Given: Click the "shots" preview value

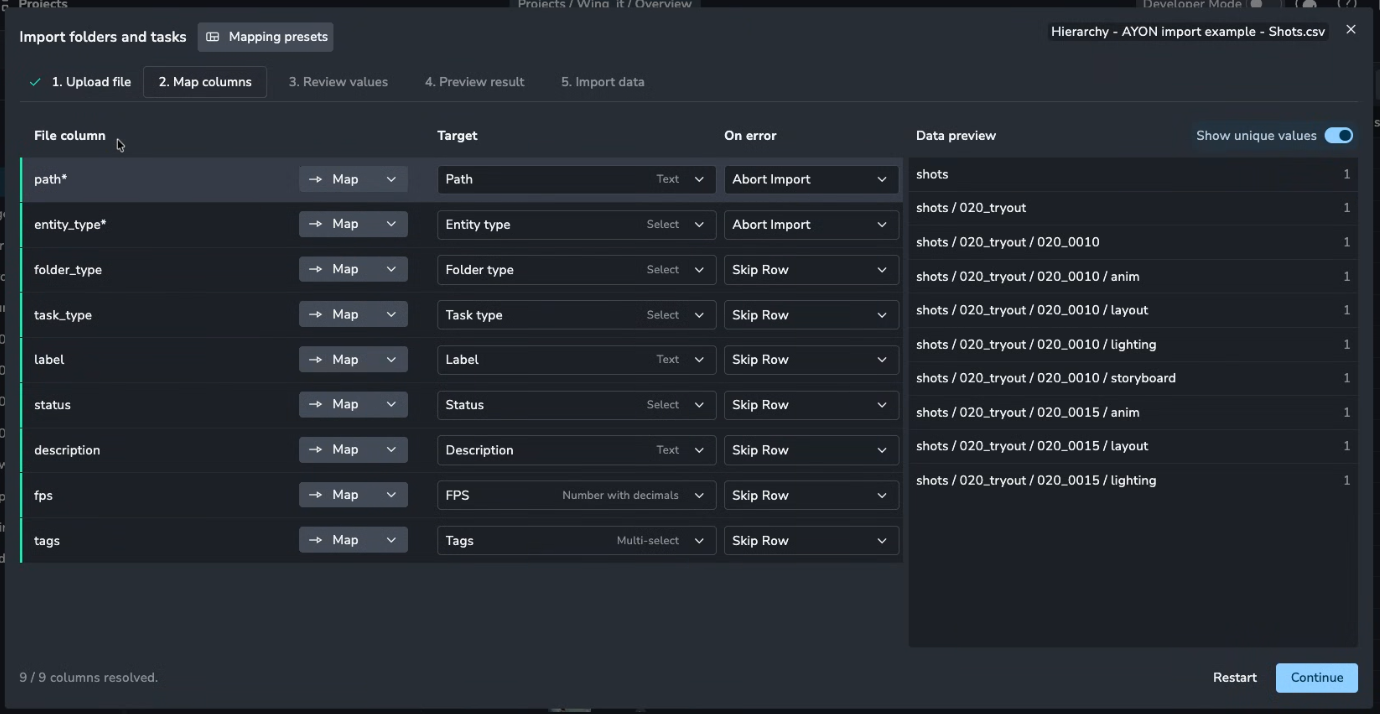Looking at the screenshot, I should pyautogui.click(x=932, y=174).
